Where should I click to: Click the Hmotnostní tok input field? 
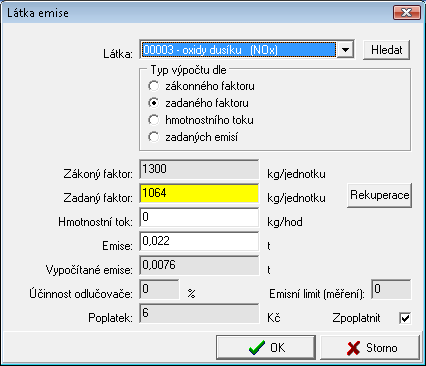(x=199, y=217)
